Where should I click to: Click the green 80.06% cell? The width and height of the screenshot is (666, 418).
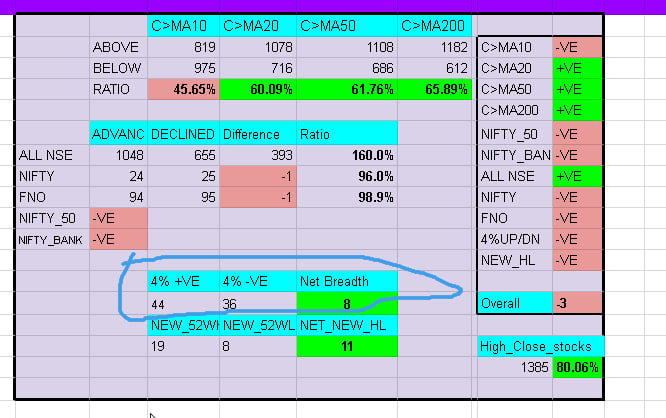point(577,367)
